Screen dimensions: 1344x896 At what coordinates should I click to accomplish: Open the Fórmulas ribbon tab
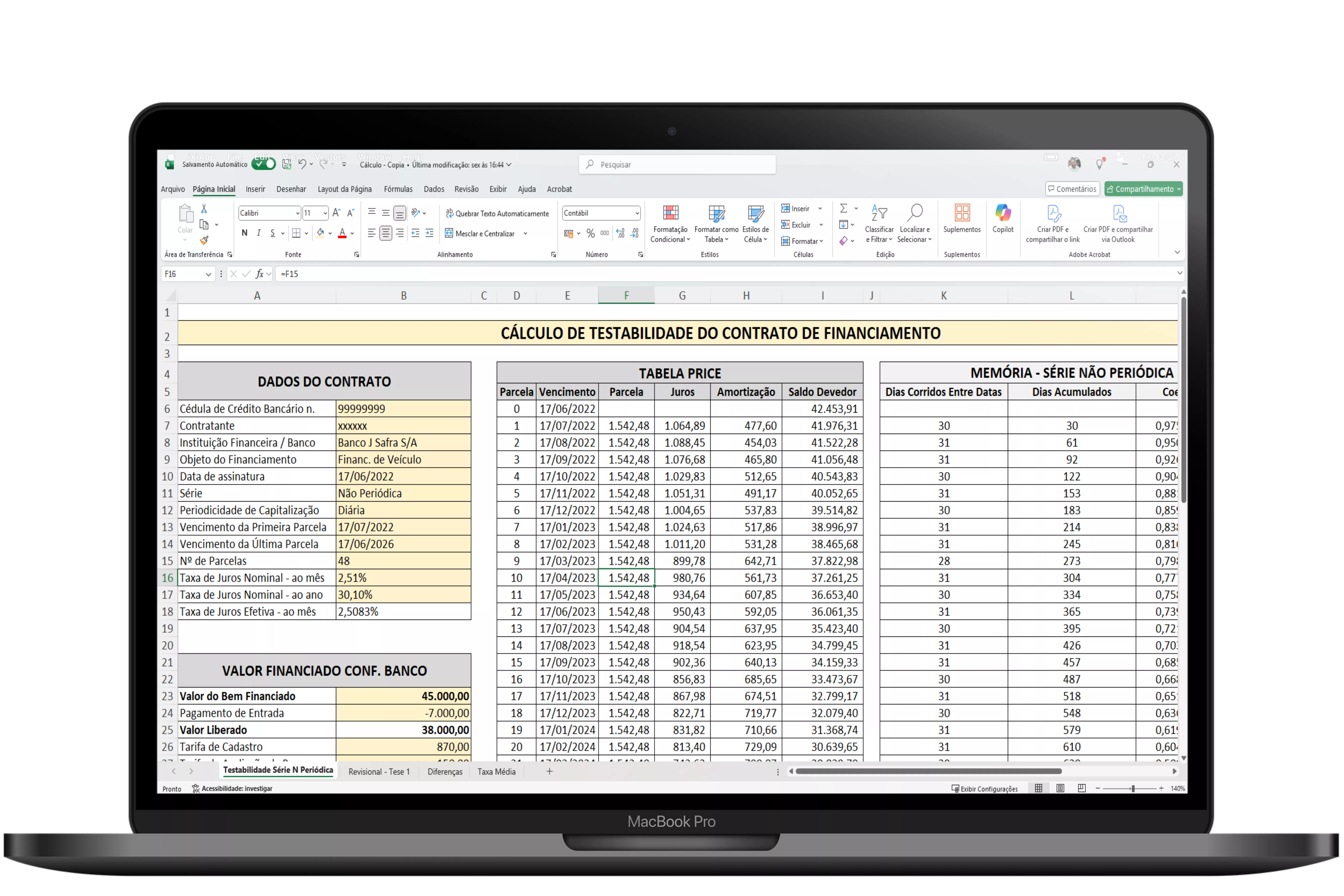pyautogui.click(x=398, y=189)
